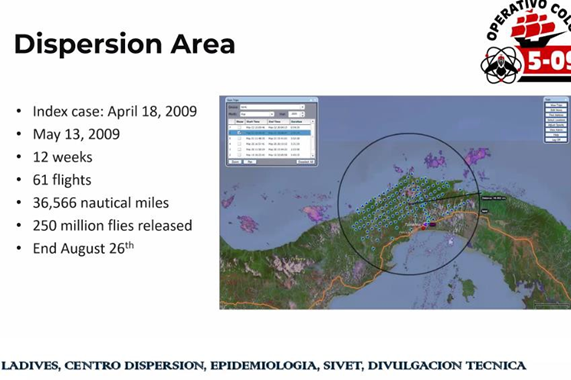Check the first trip row checkbox

tap(239, 127)
